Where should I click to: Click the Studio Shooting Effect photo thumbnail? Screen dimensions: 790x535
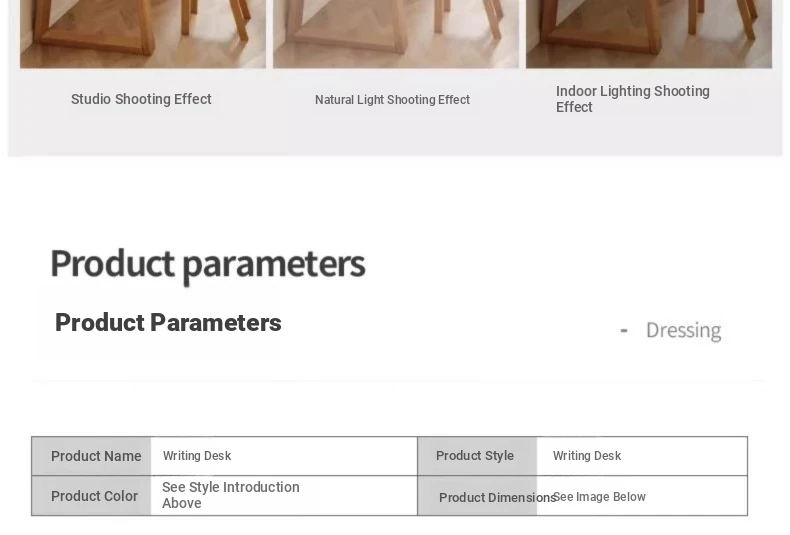point(143,33)
